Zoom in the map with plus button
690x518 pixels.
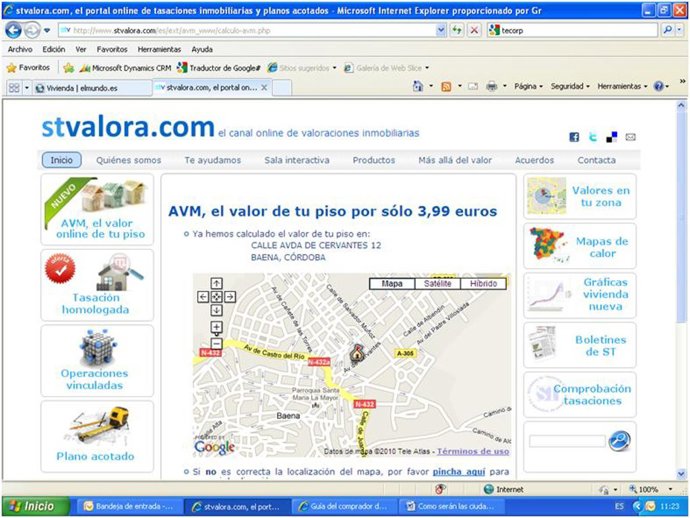pyautogui.click(x=216, y=327)
